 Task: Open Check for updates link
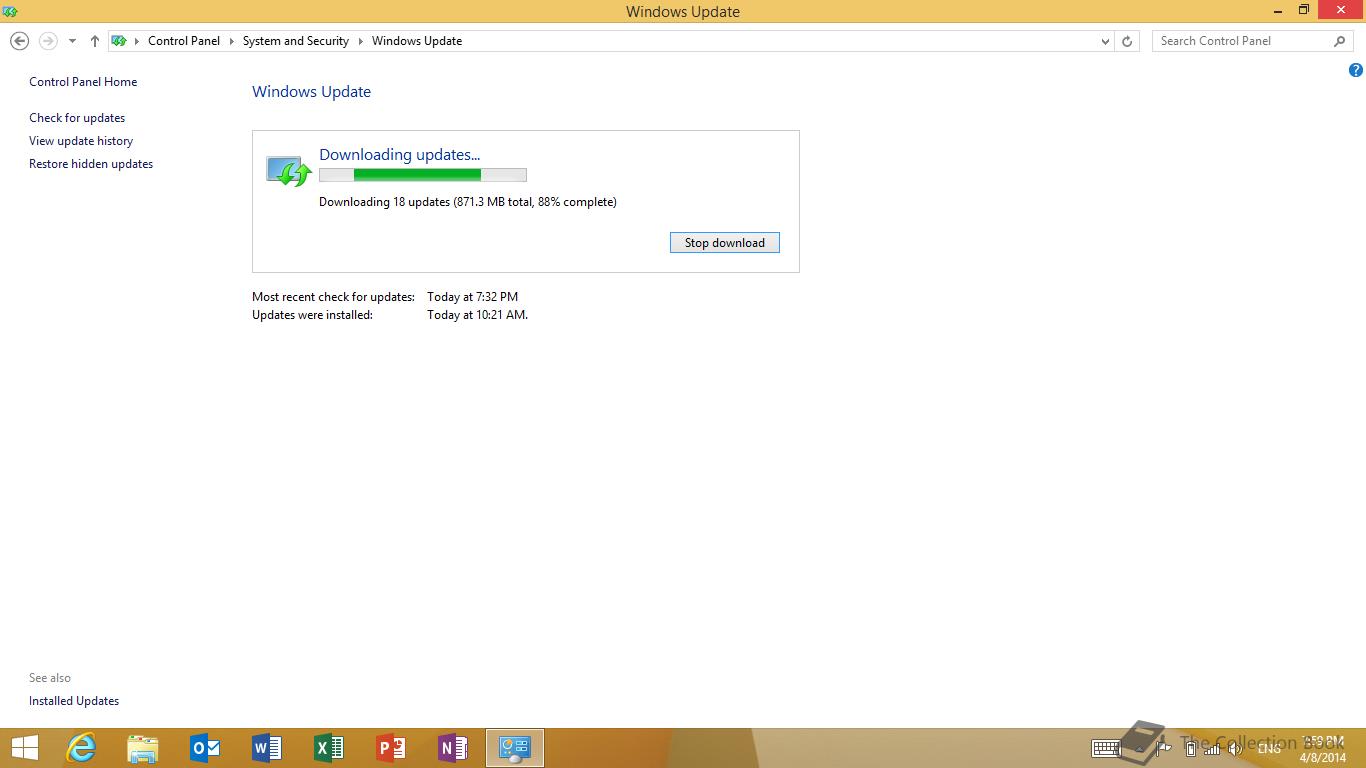coord(77,118)
